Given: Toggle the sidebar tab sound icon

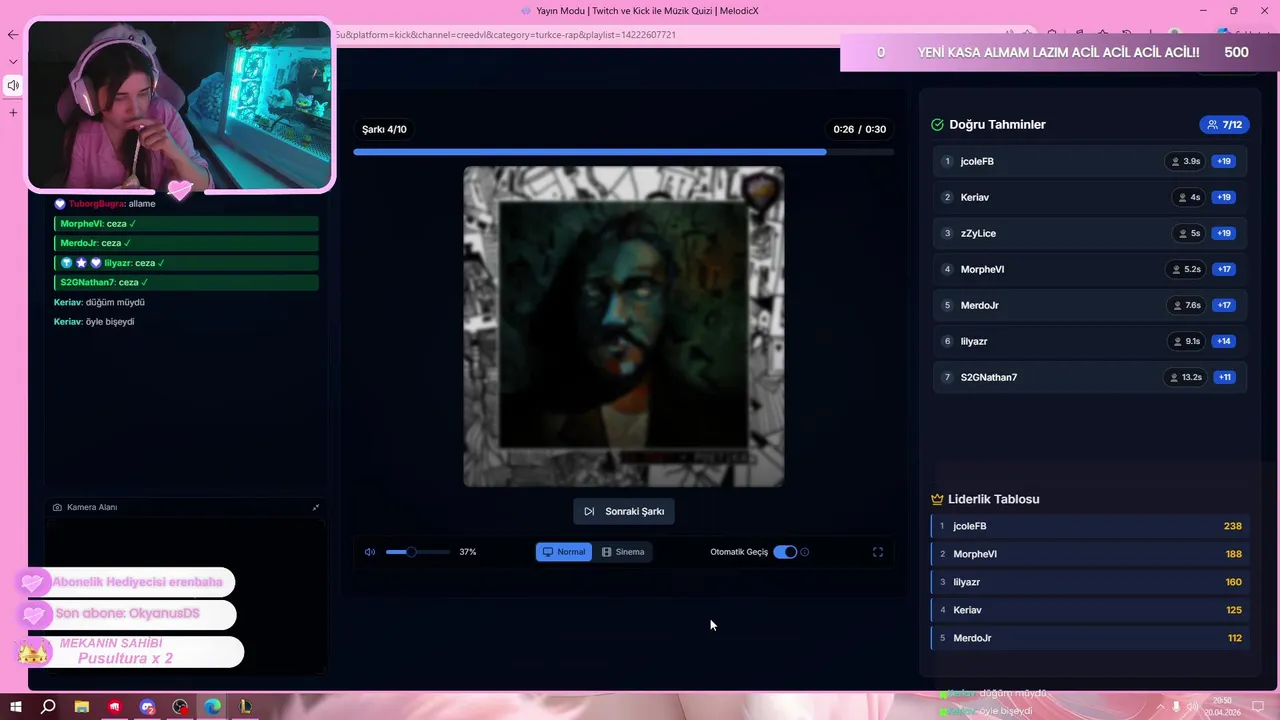Looking at the screenshot, I should [x=13, y=85].
